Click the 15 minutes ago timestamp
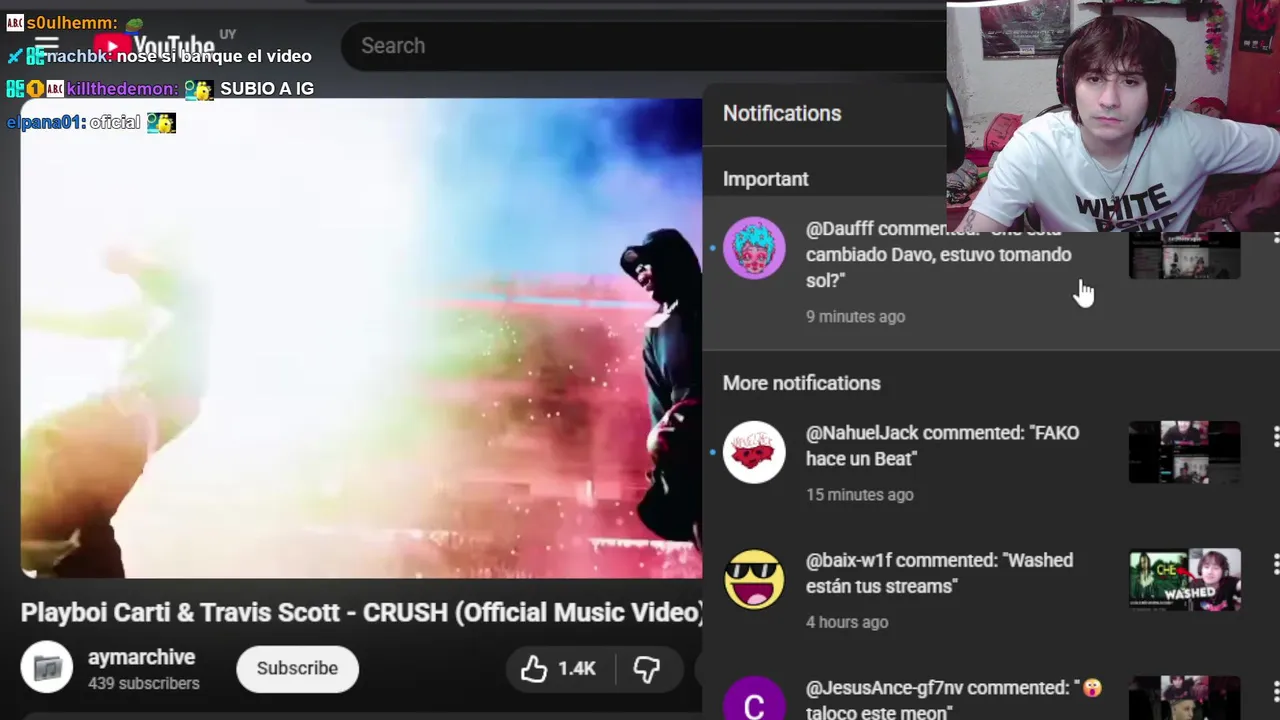The height and width of the screenshot is (720, 1280). tap(859, 494)
